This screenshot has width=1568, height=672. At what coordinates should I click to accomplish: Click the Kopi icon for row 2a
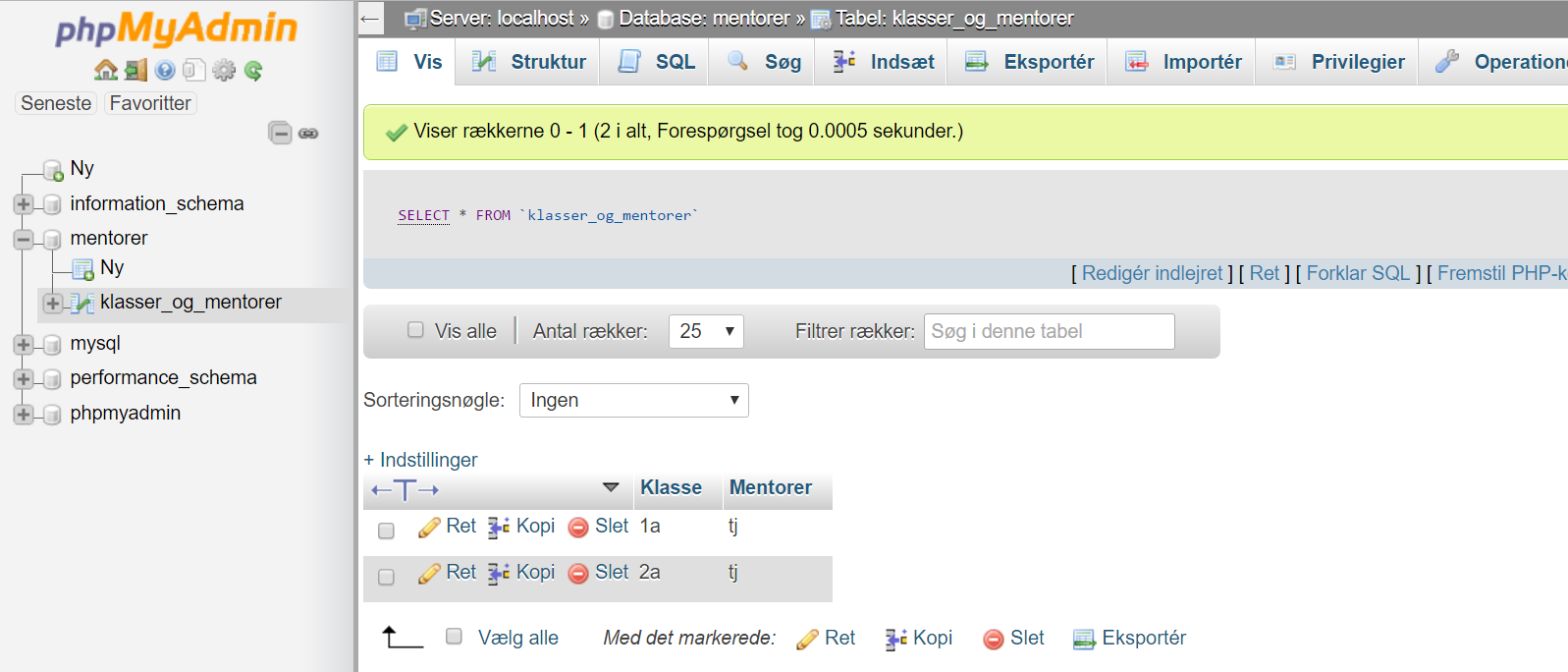click(499, 574)
